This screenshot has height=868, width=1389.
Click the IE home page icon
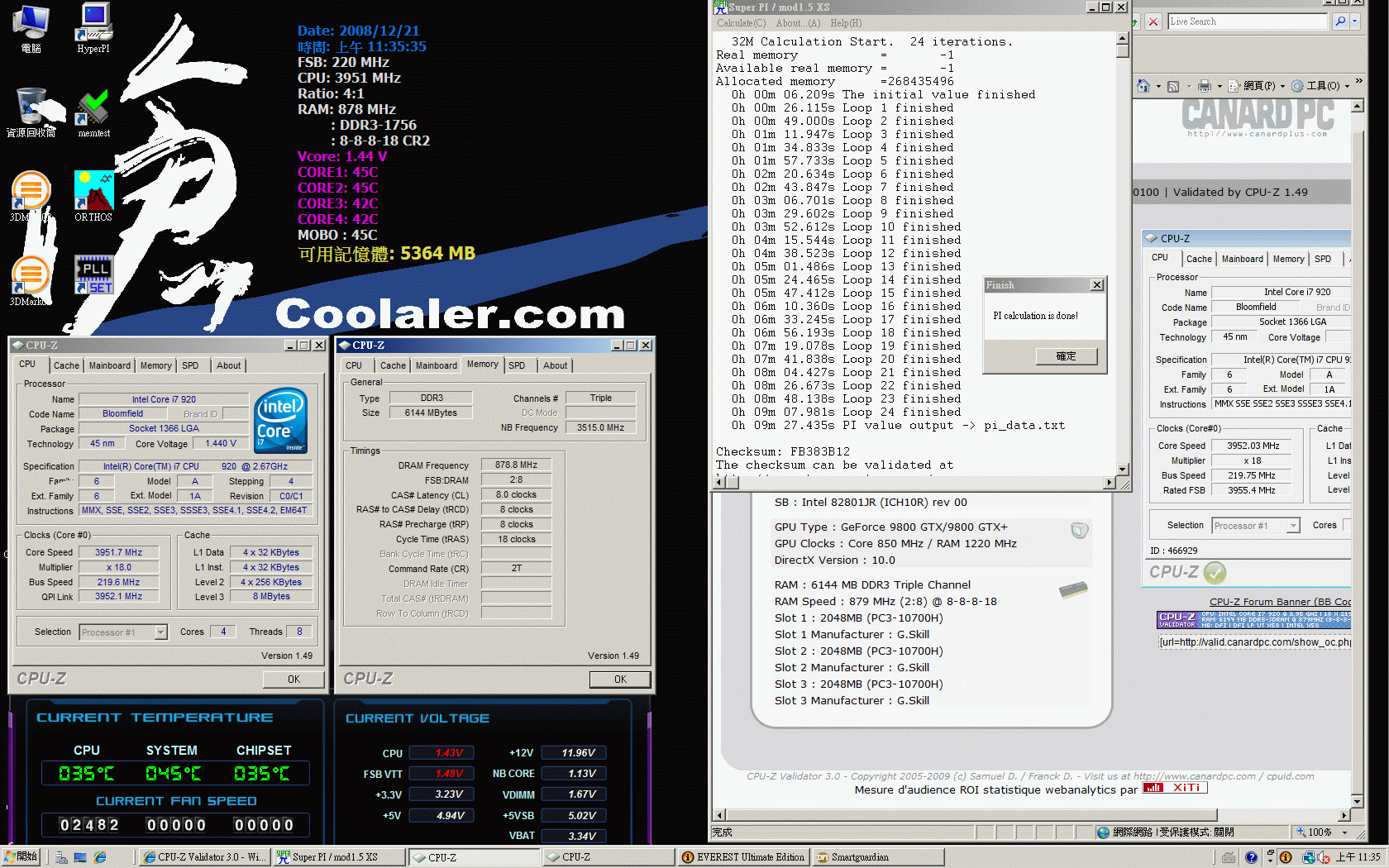pos(1143,86)
